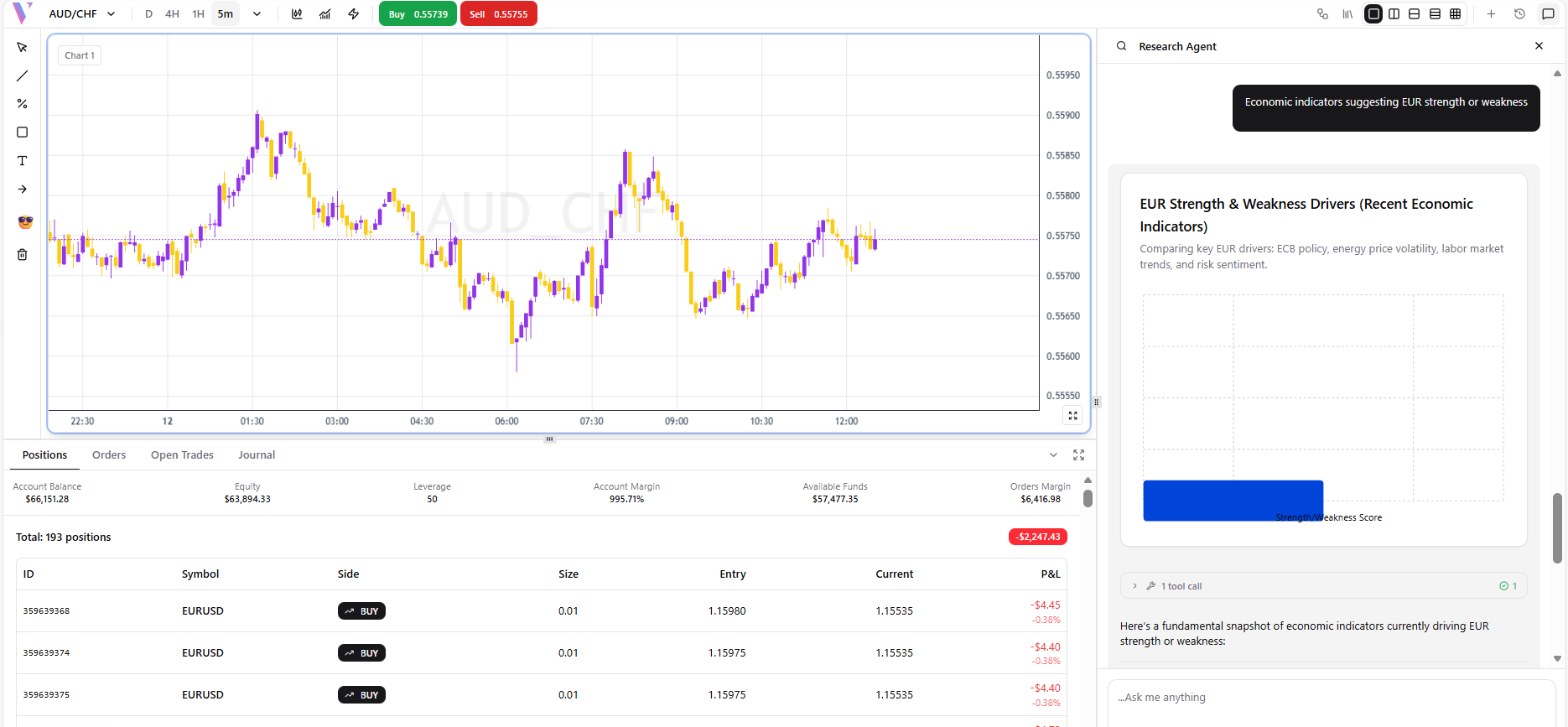Image resolution: width=1568 pixels, height=727 pixels.
Task: Select the line drawing tool
Action: pos(23,76)
